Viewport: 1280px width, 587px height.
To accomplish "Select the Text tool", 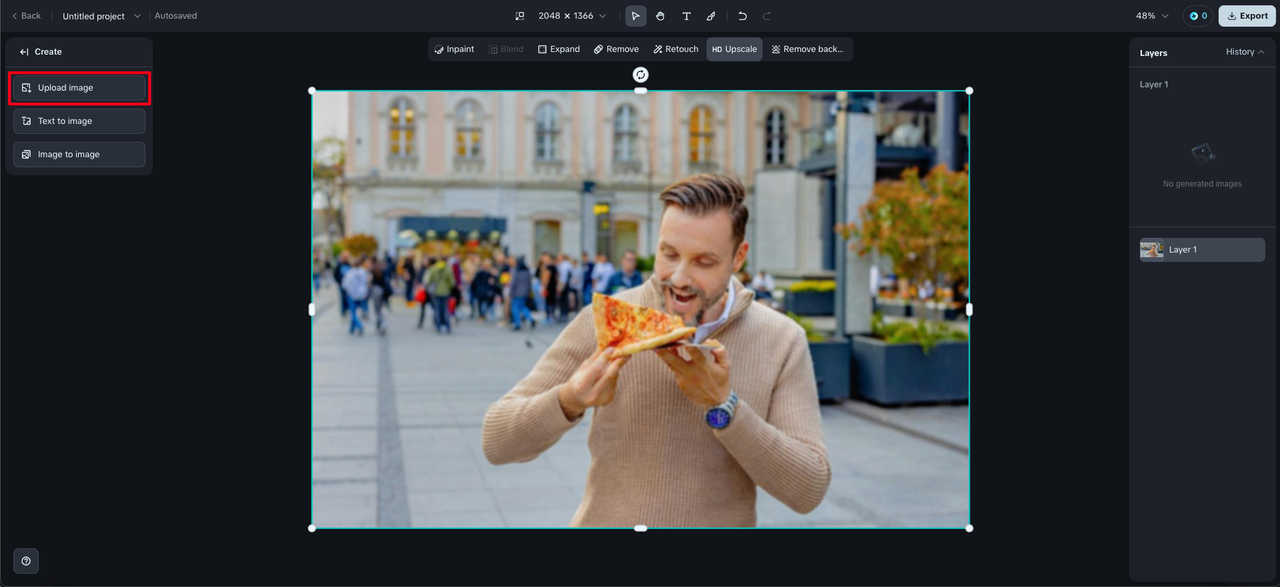I will (x=686, y=16).
